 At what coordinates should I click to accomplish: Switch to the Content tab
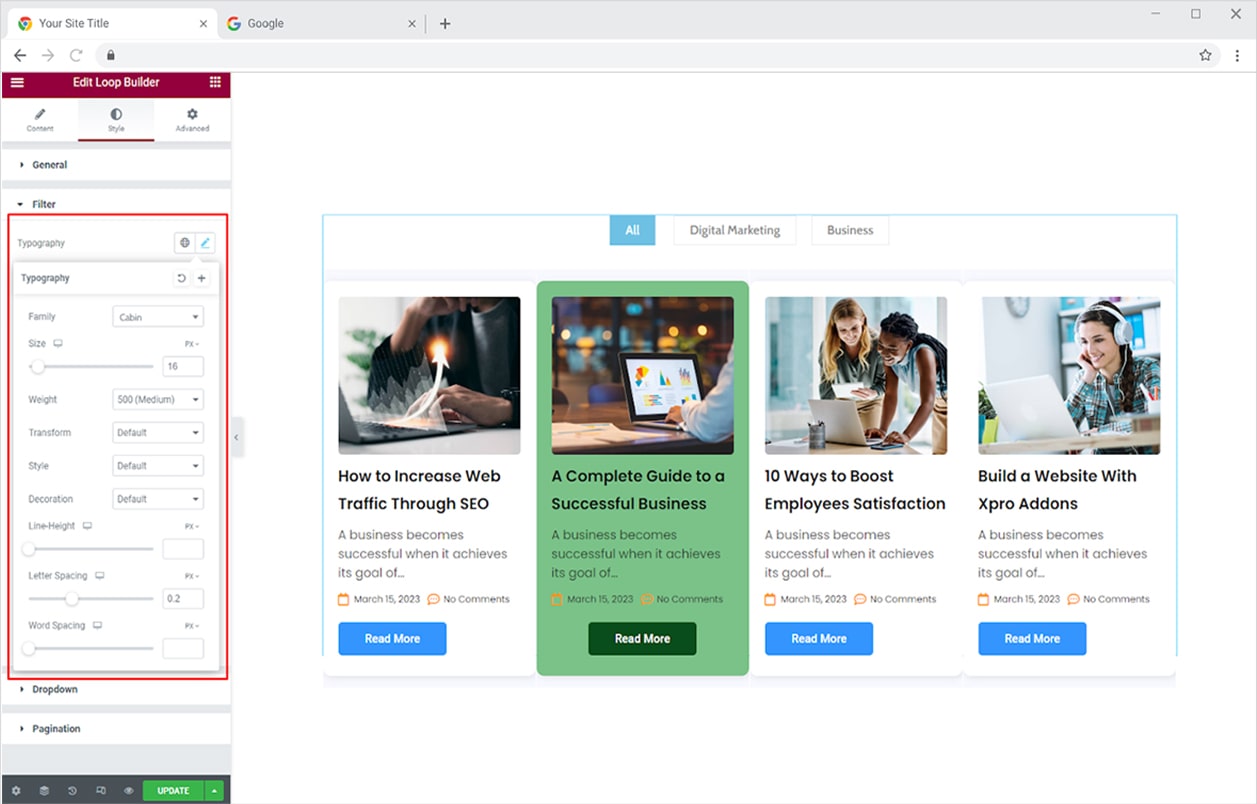point(40,120)
